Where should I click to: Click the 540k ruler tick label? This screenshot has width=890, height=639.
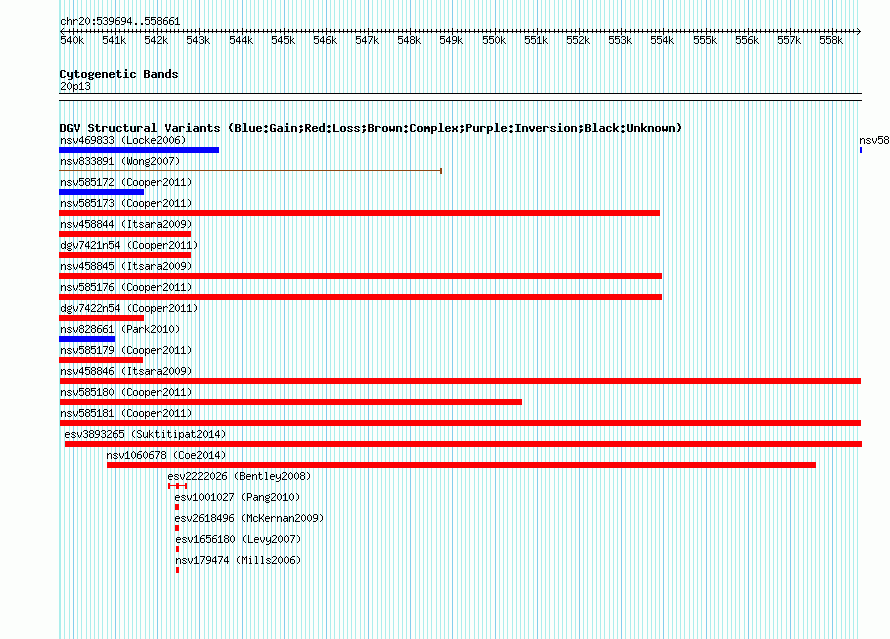(x=72, y=40)
